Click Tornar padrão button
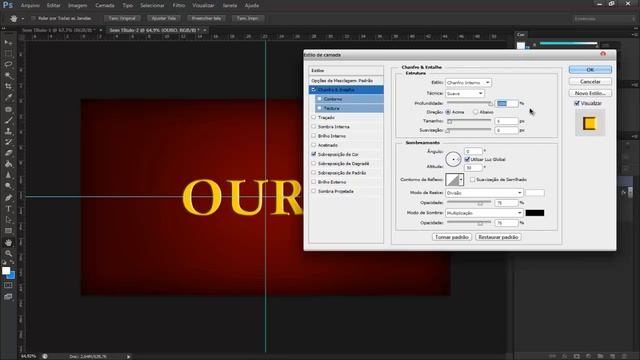Image resolution: width=640 pixels, height=360 pixels. click(x=452, y=237)
